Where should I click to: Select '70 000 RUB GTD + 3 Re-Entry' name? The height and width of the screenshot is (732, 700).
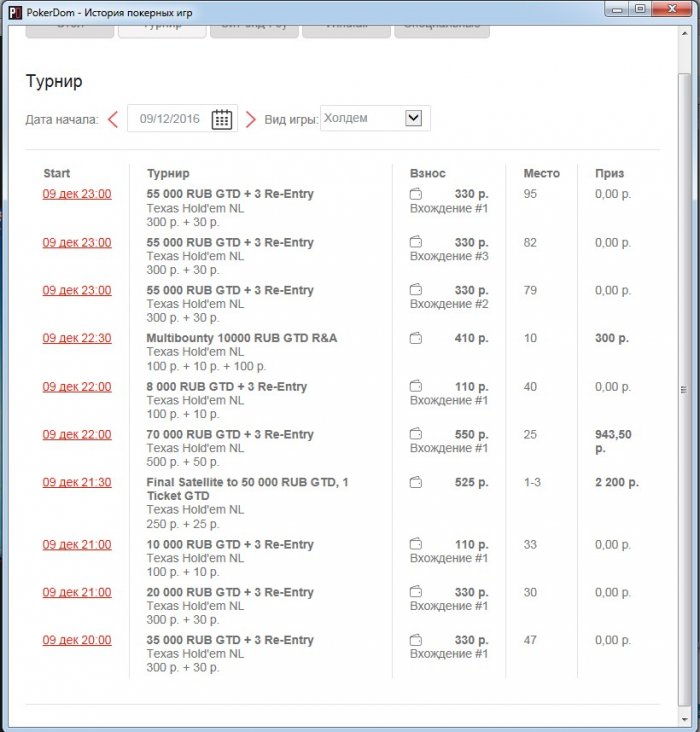point(230,434)
